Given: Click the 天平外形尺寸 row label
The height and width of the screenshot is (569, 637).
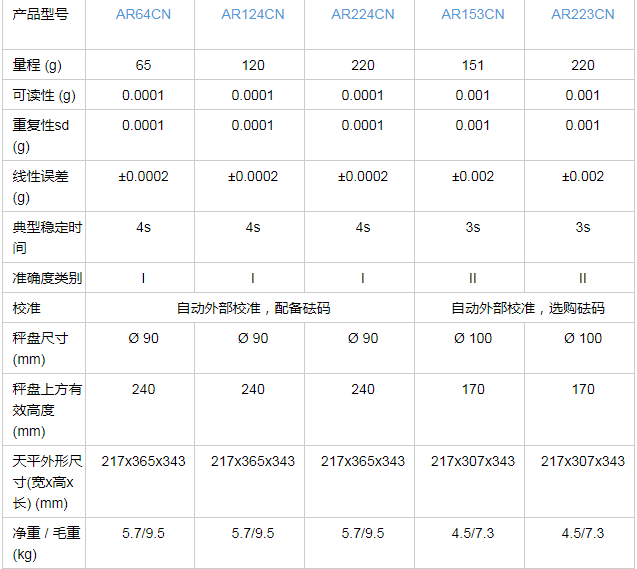Looking at the screenshot, I should pos(47,482).
